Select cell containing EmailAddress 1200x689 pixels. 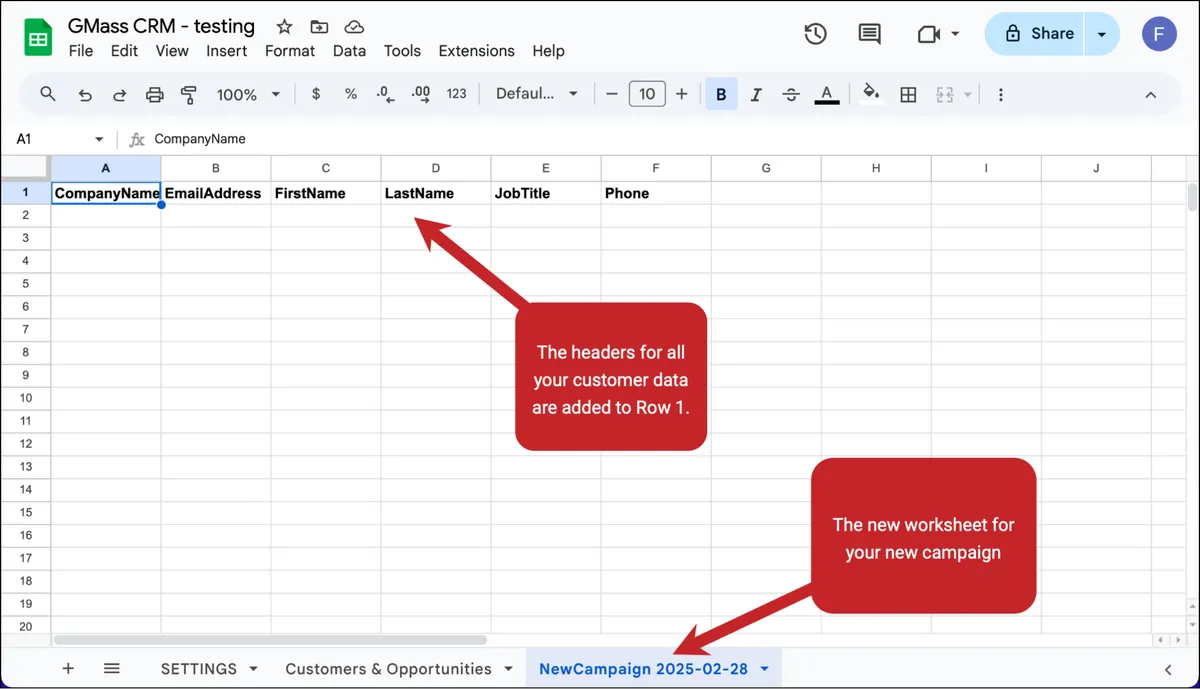(x=216, y=193)
